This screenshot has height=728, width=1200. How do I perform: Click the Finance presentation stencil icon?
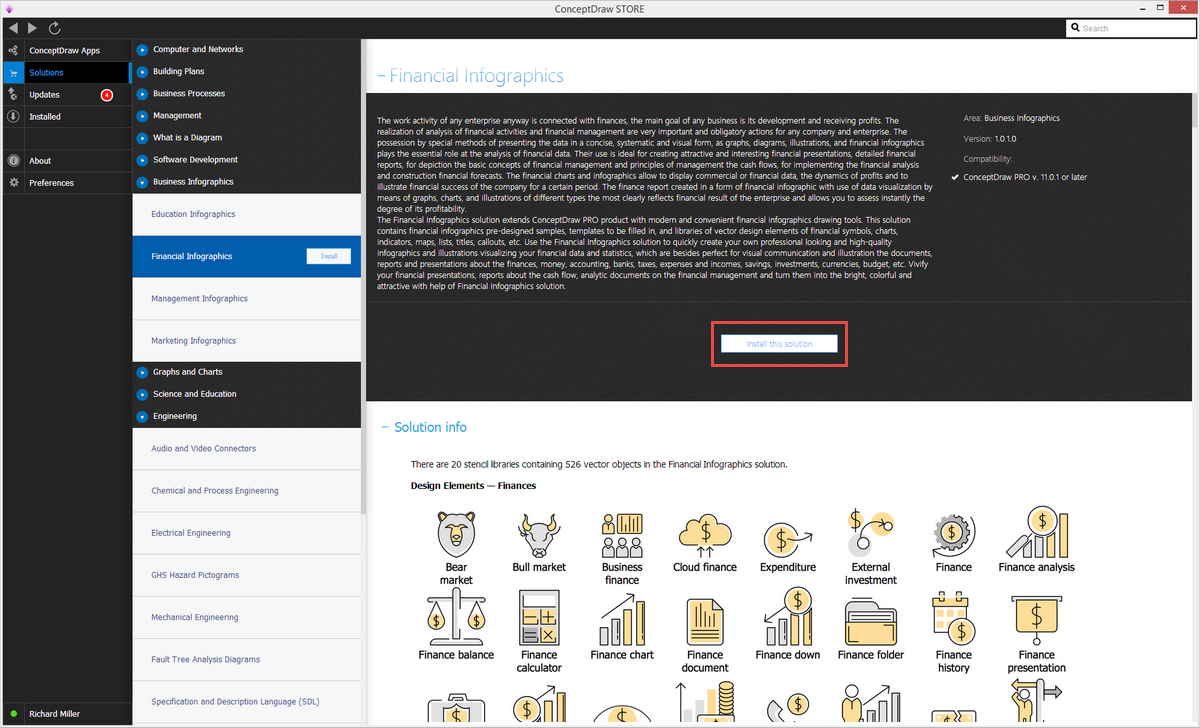[x=1037, y=620]
